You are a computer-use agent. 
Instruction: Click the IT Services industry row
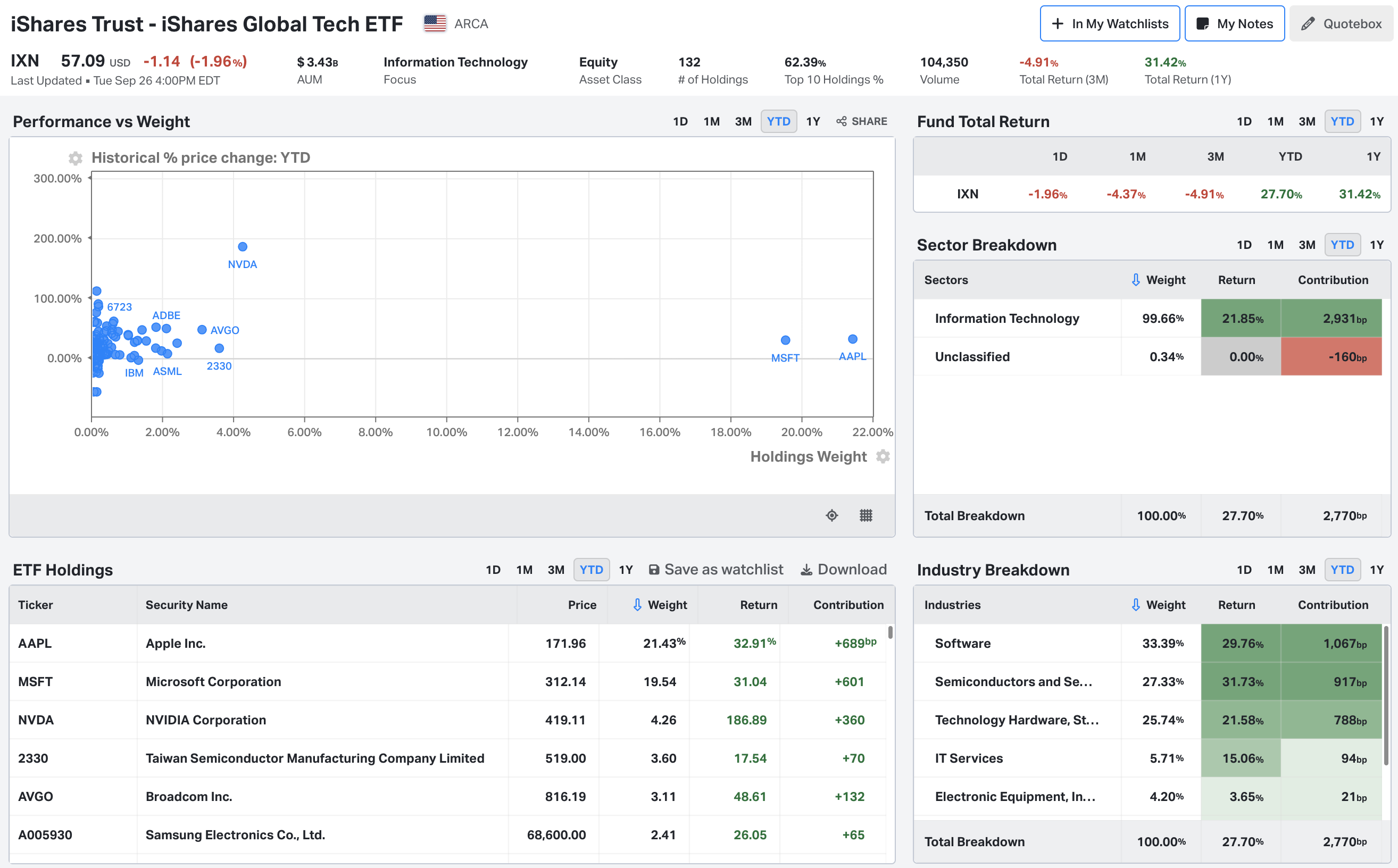click(1149, 758)
